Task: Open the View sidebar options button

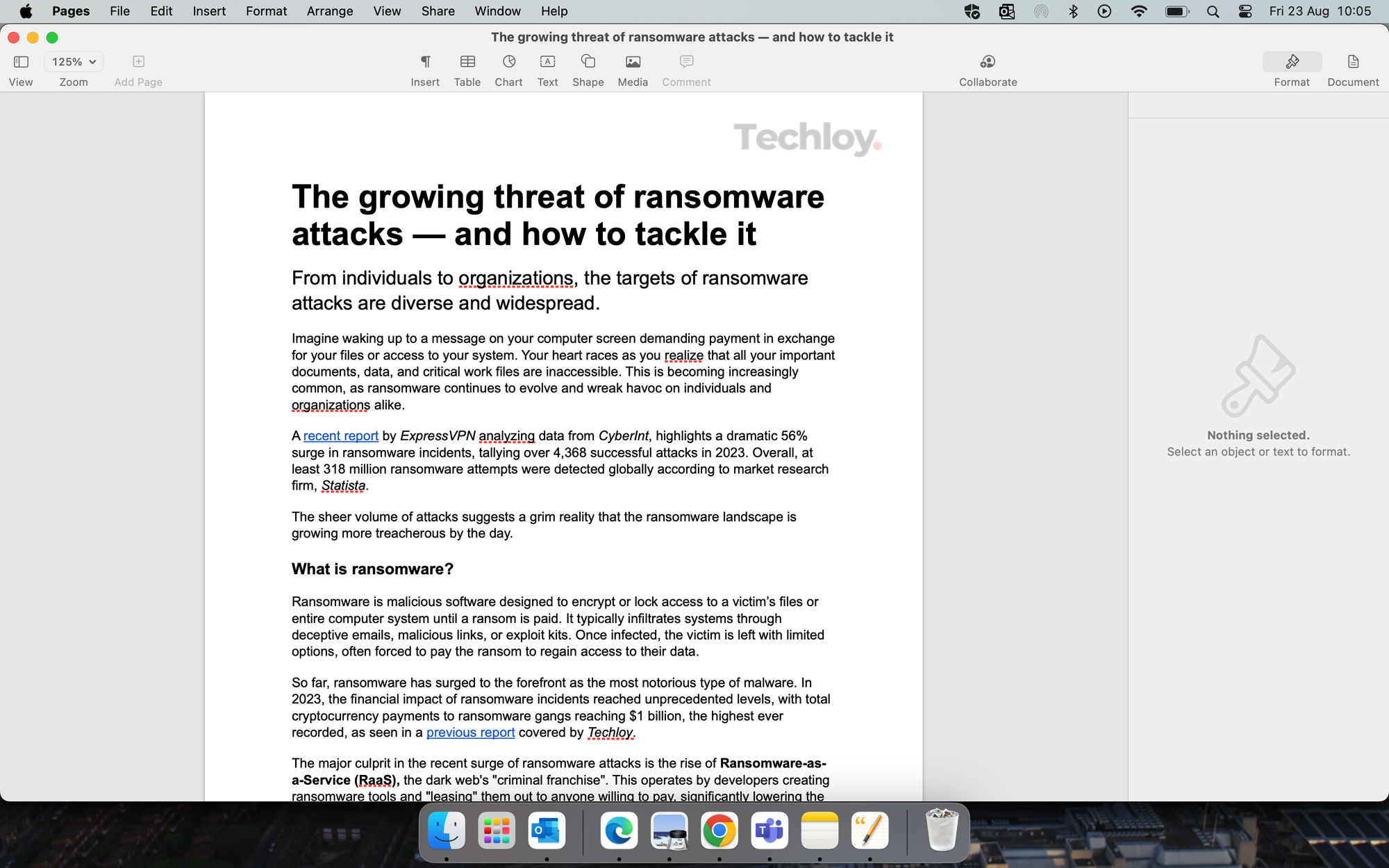Action: 21,62
